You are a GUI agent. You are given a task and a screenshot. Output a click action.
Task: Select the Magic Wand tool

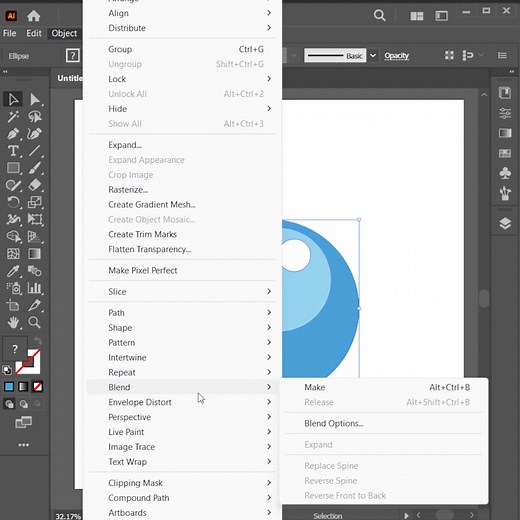click(13, 117)
